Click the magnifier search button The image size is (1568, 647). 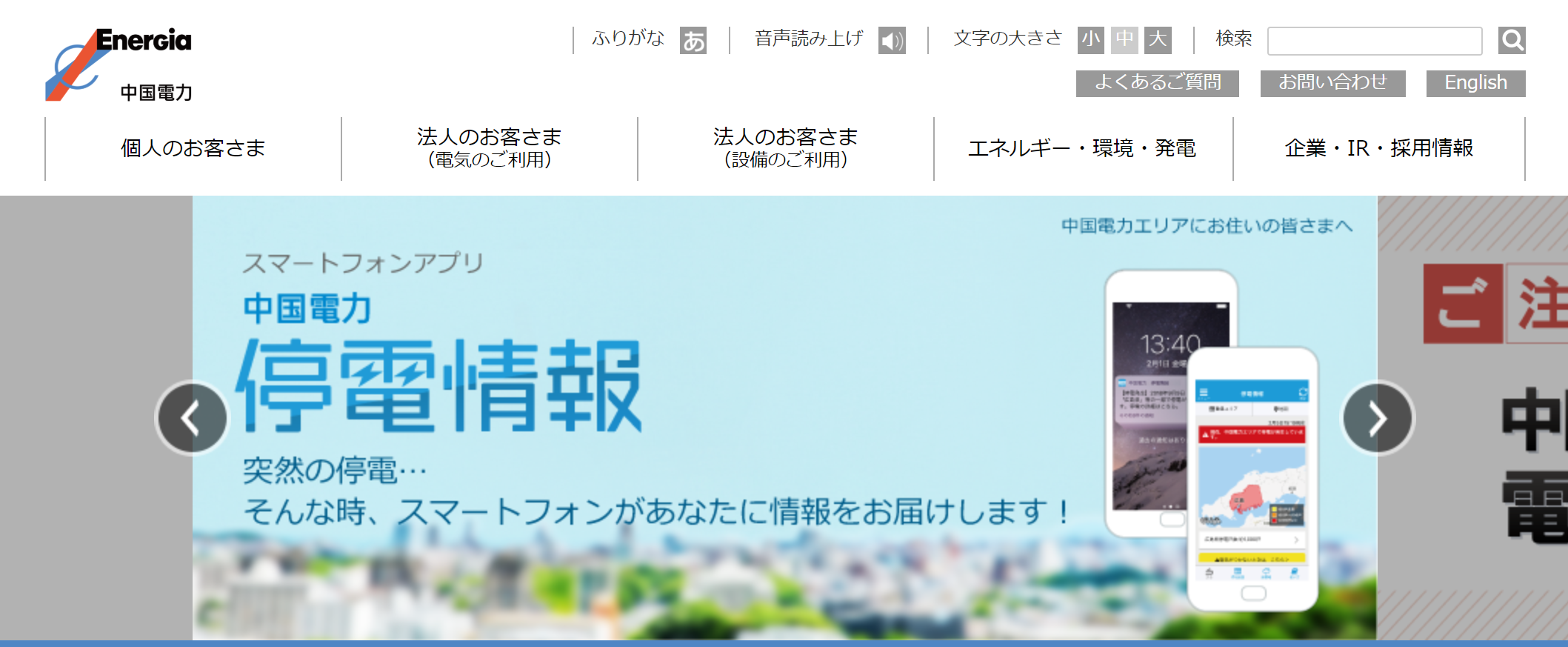[1512, 41]
